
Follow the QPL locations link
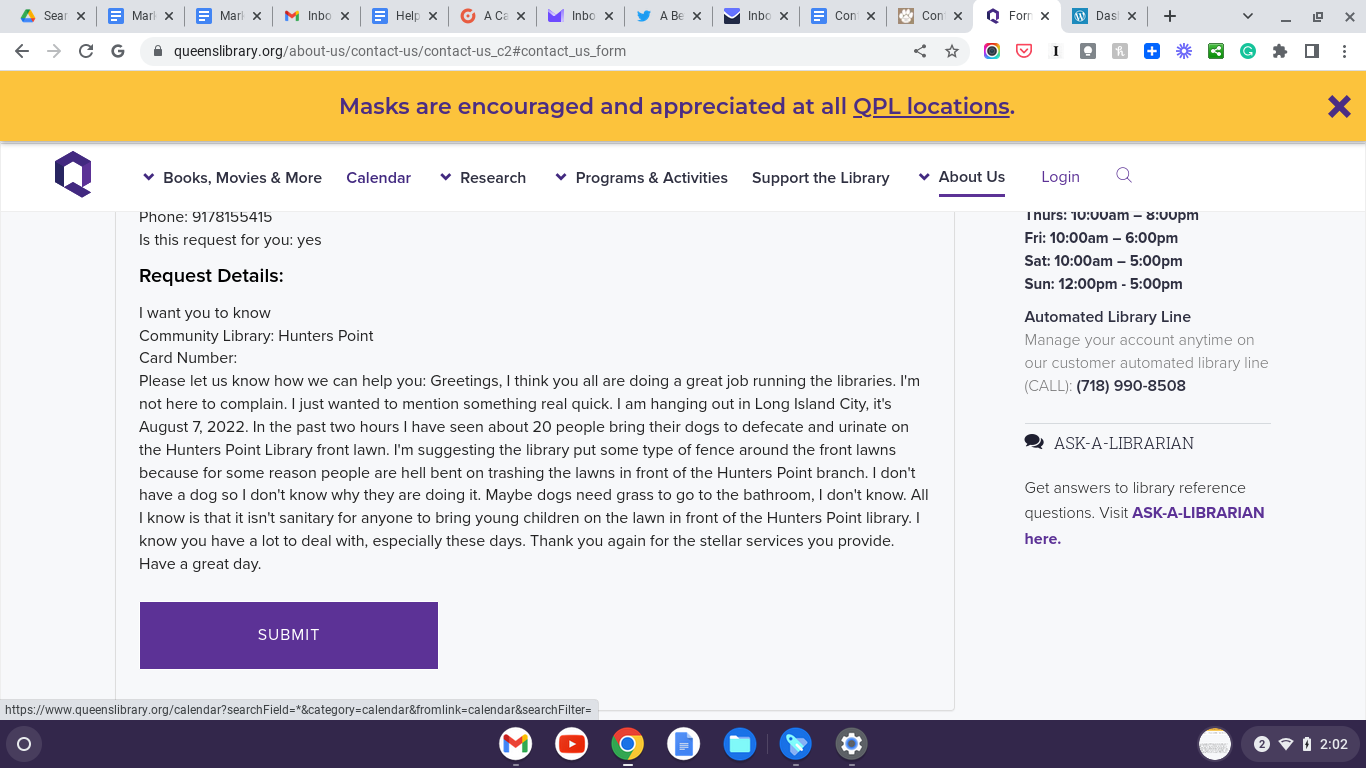pyautogui.click(x=930, y=106)
